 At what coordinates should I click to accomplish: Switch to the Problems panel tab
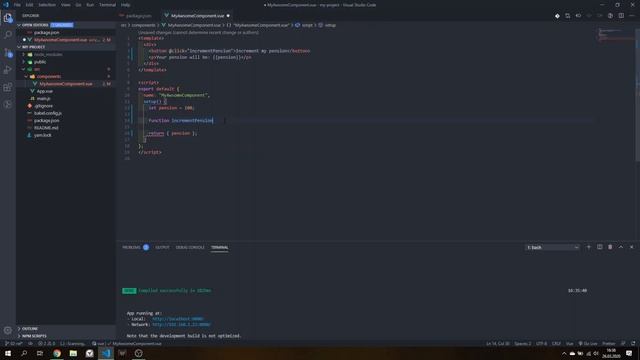point(136,247)
